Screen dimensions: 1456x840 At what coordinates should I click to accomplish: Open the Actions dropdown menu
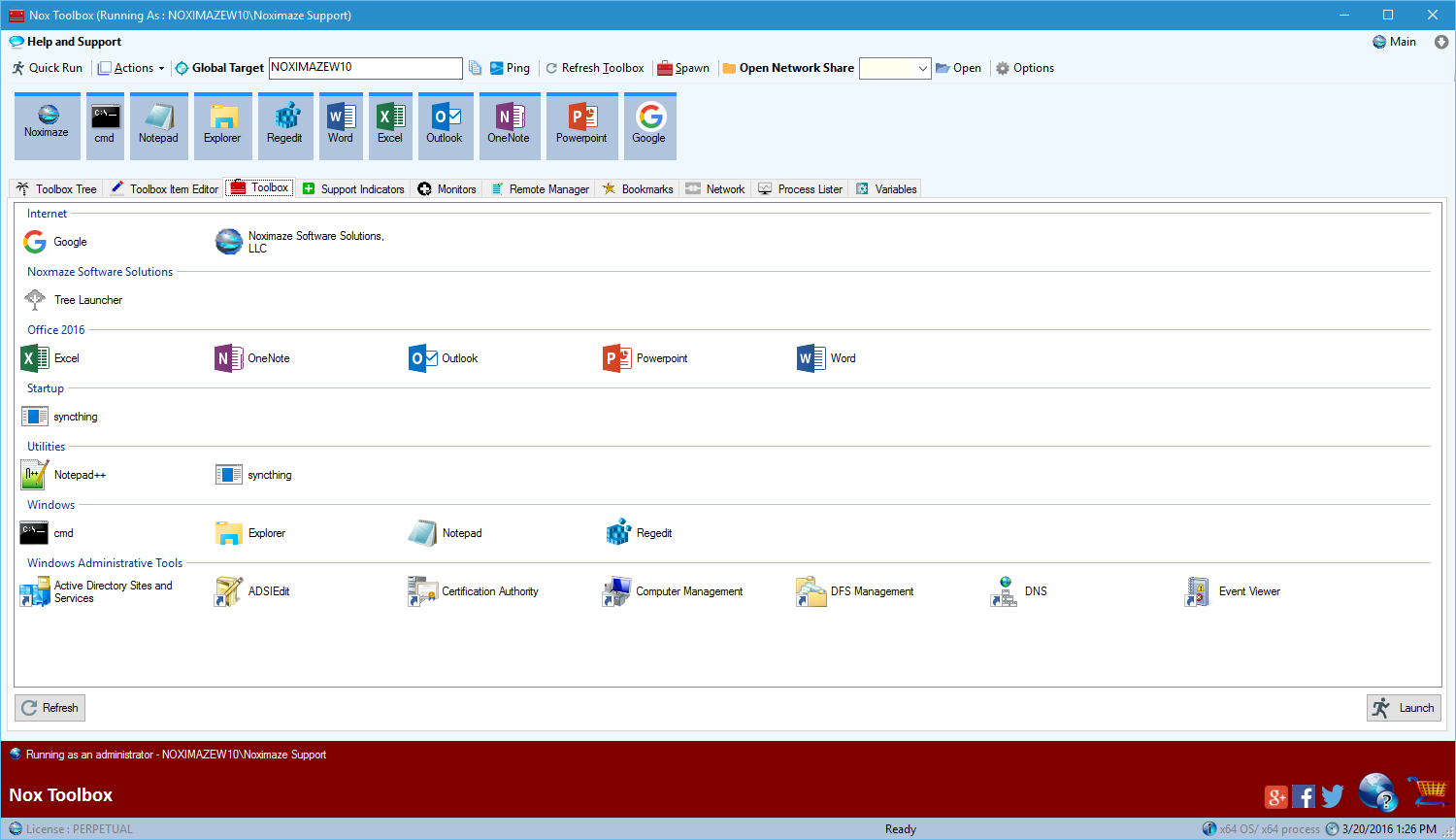coord(131,68)
